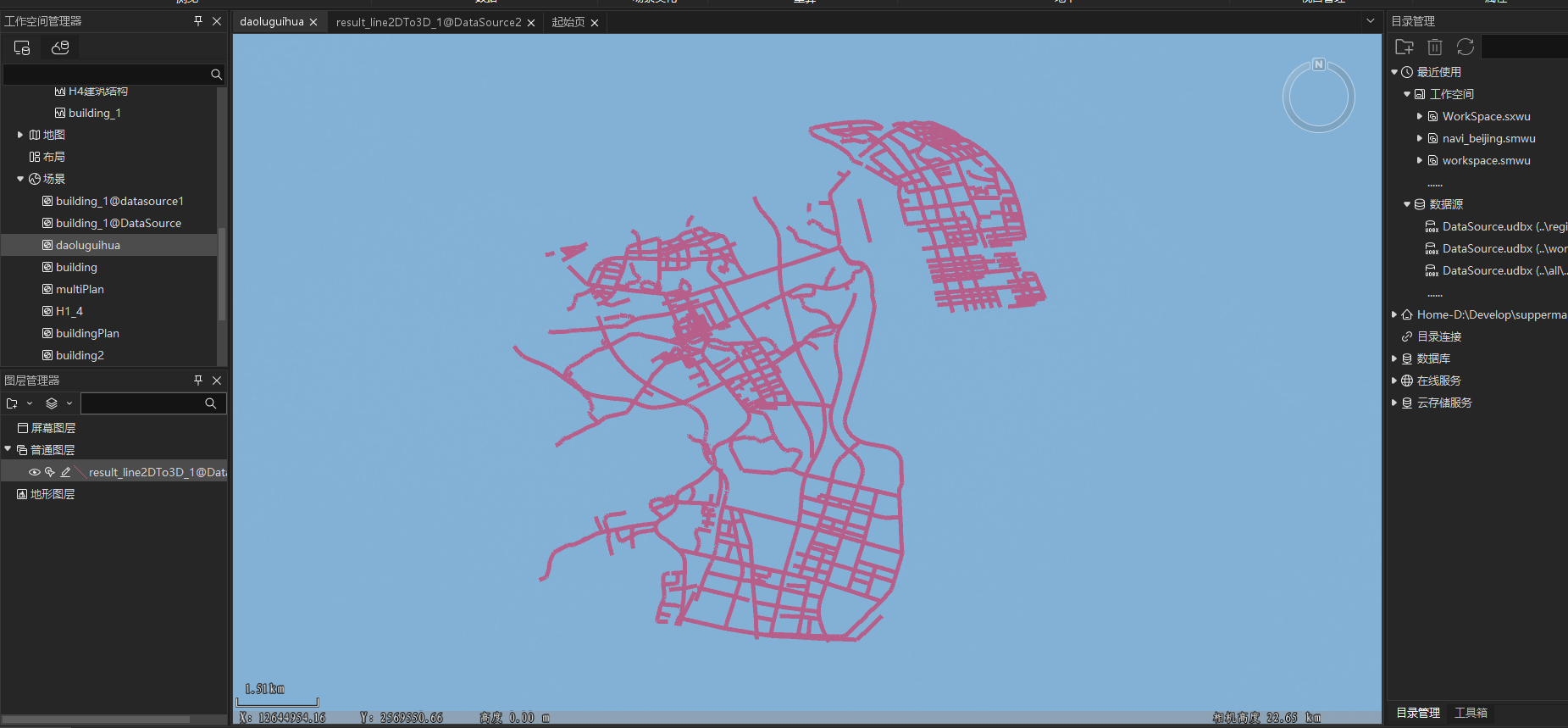
Task: Click the layer line style color swatch
Action: point(80,472)
